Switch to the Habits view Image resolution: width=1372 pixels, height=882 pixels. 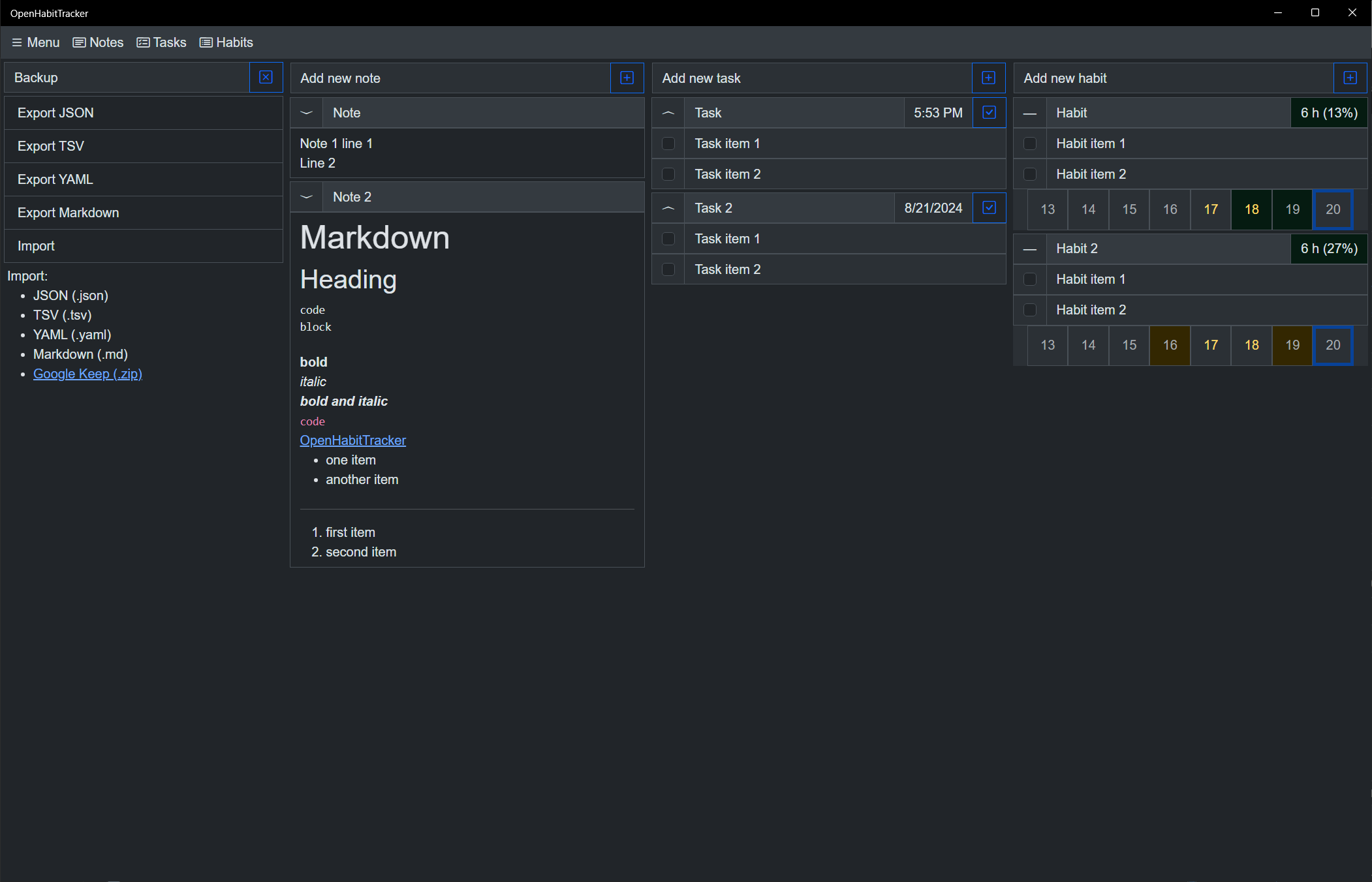(226, 42)
